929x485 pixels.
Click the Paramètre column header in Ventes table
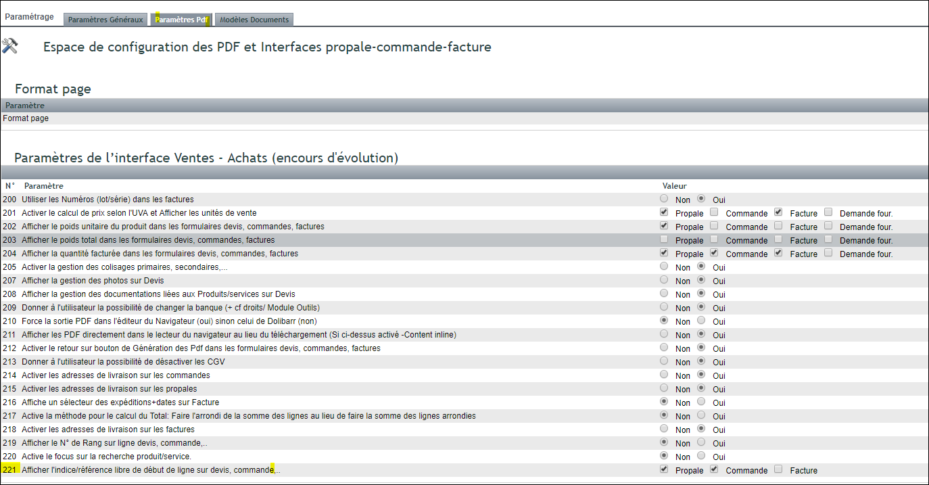pyautogui.click(x=44, y=186)
